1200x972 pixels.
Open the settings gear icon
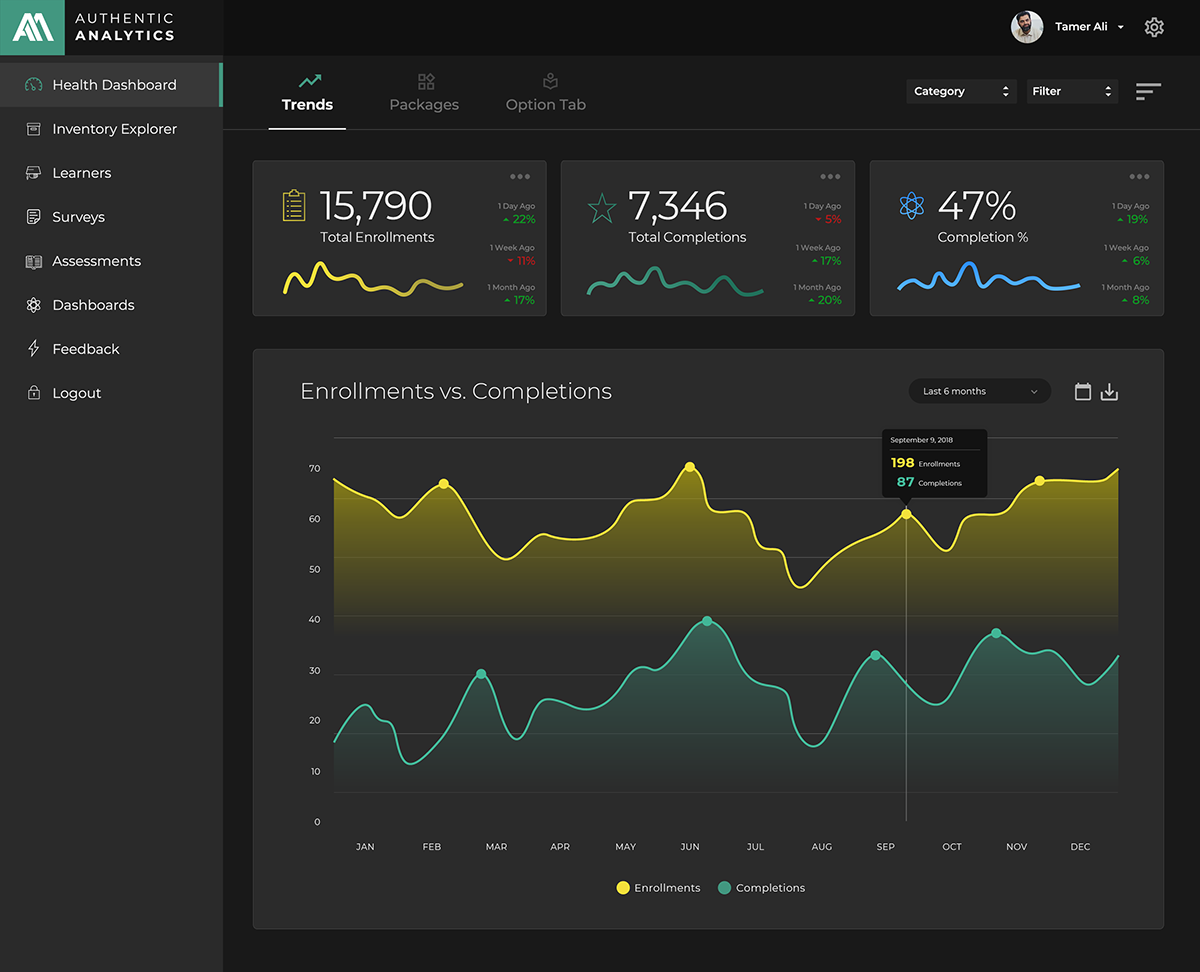1154,27
